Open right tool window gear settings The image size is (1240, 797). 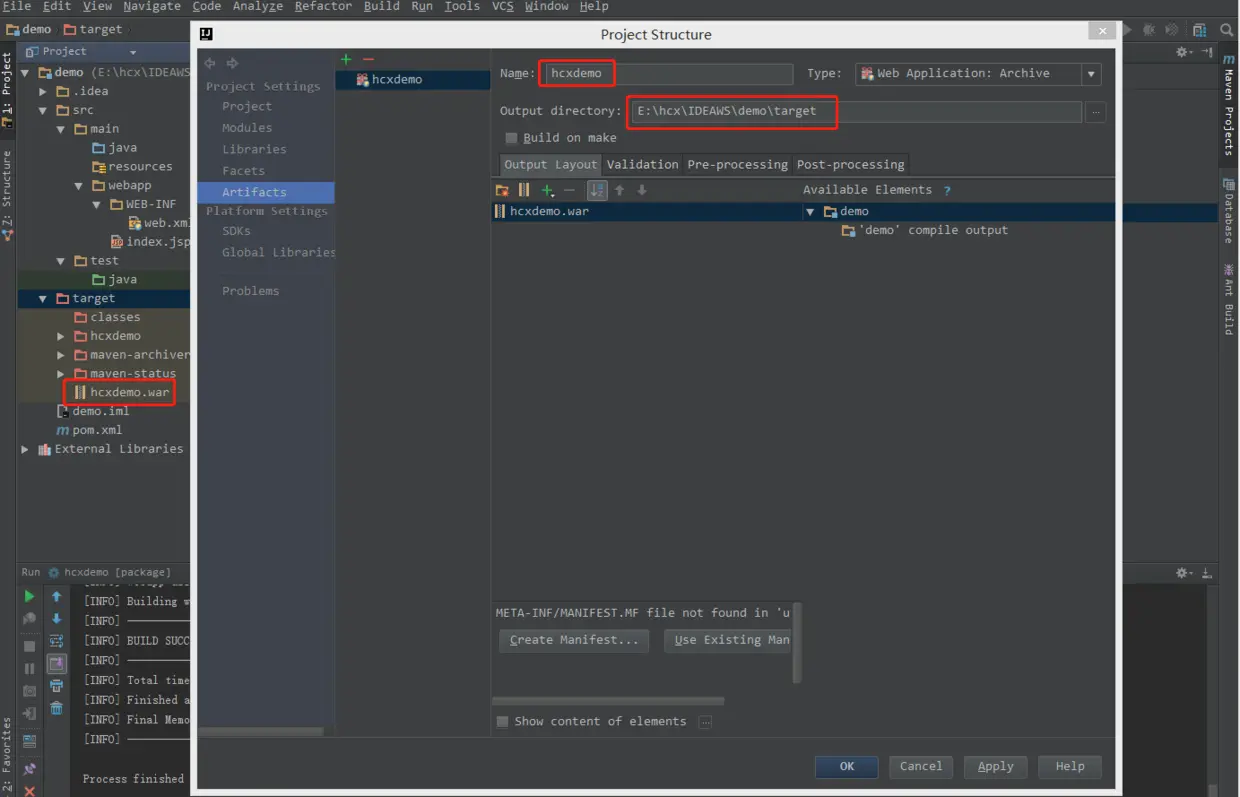[x=1183, y=52]
